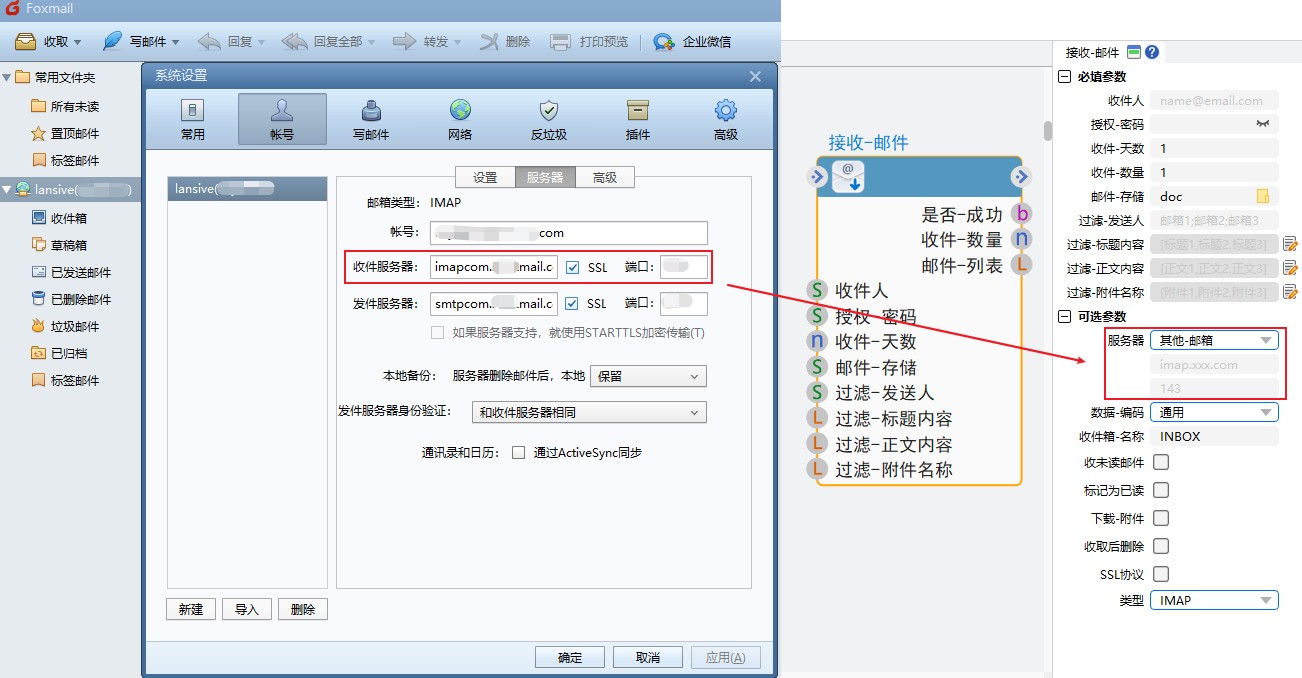Open the 本地备份 保留 dropdown

point(648,376)
